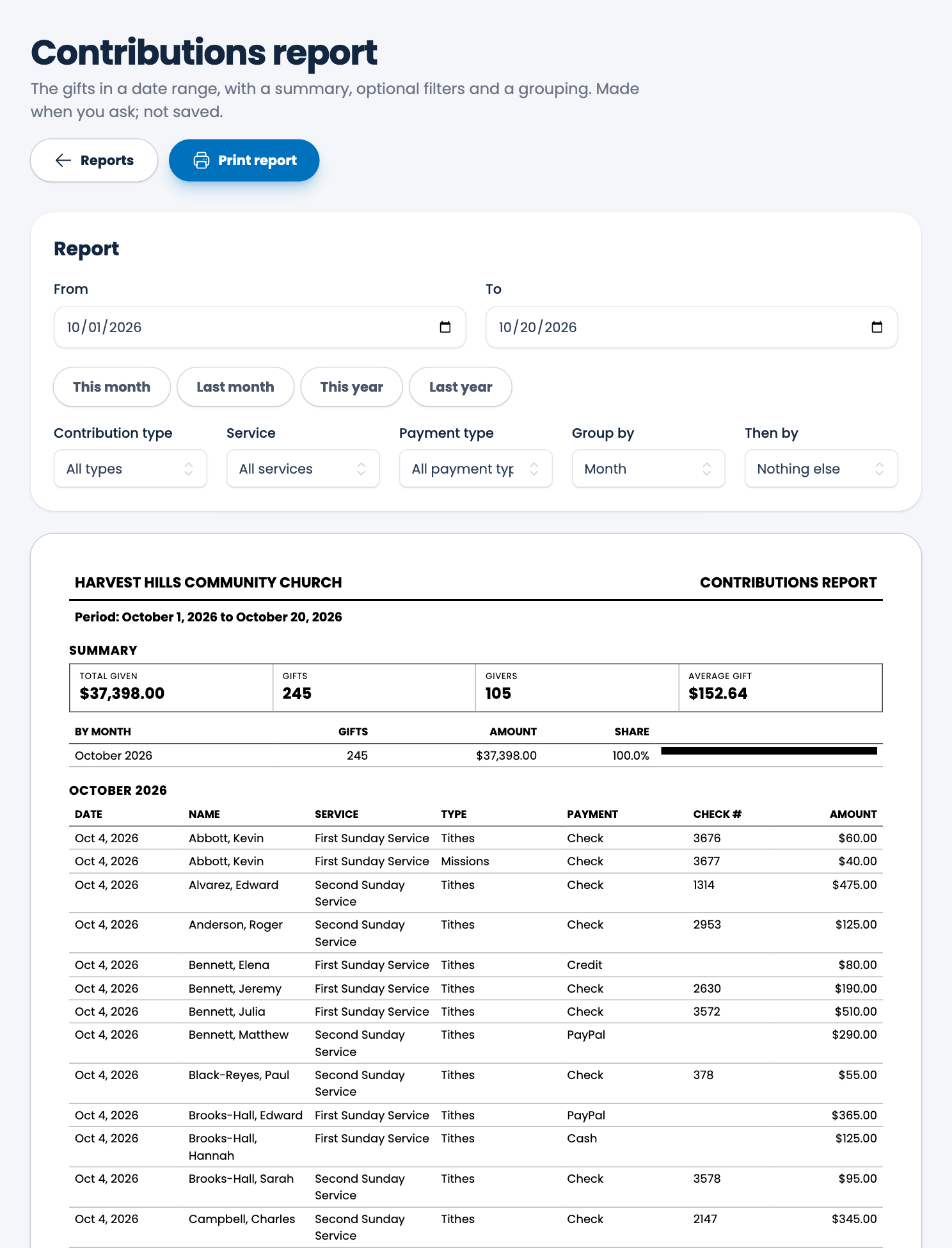This screenshot has width=952, height=1248.
Task: Click the name Brooks-Hall, Sarah
Action: [241, 1178]
